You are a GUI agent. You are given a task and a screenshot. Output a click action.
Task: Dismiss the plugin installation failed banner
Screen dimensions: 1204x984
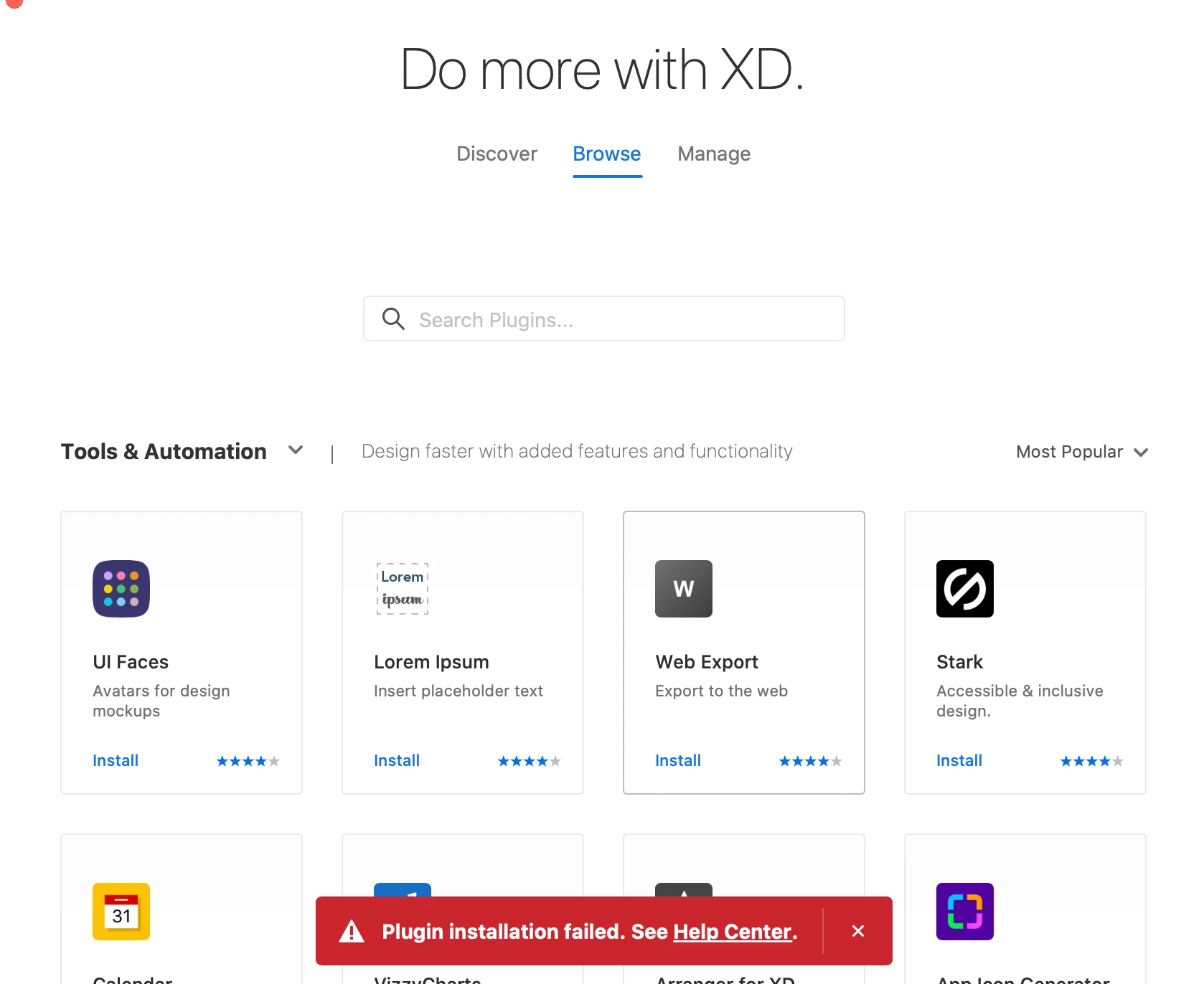(858, 931)
